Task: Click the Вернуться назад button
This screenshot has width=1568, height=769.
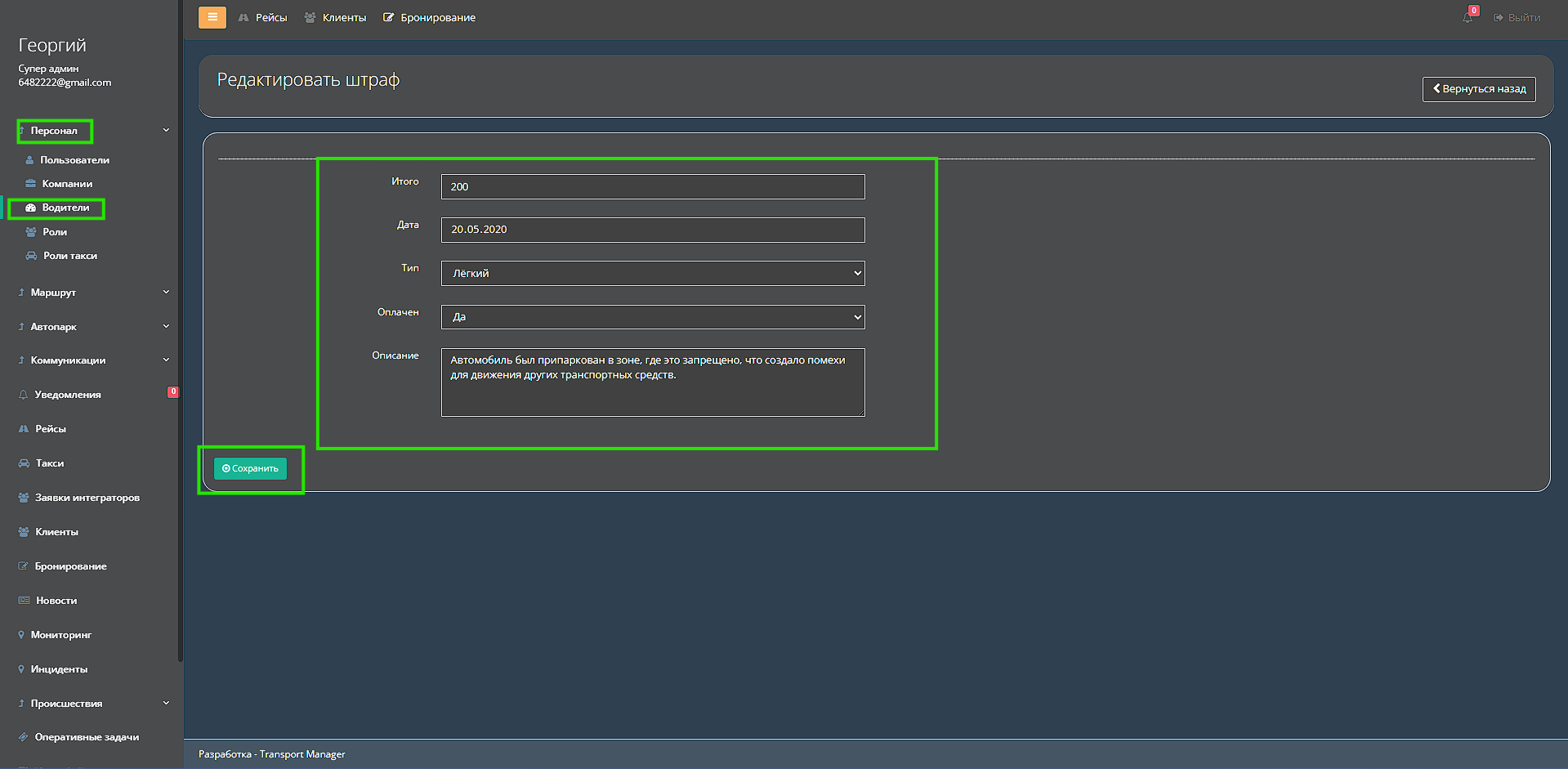Action: 1478,89
